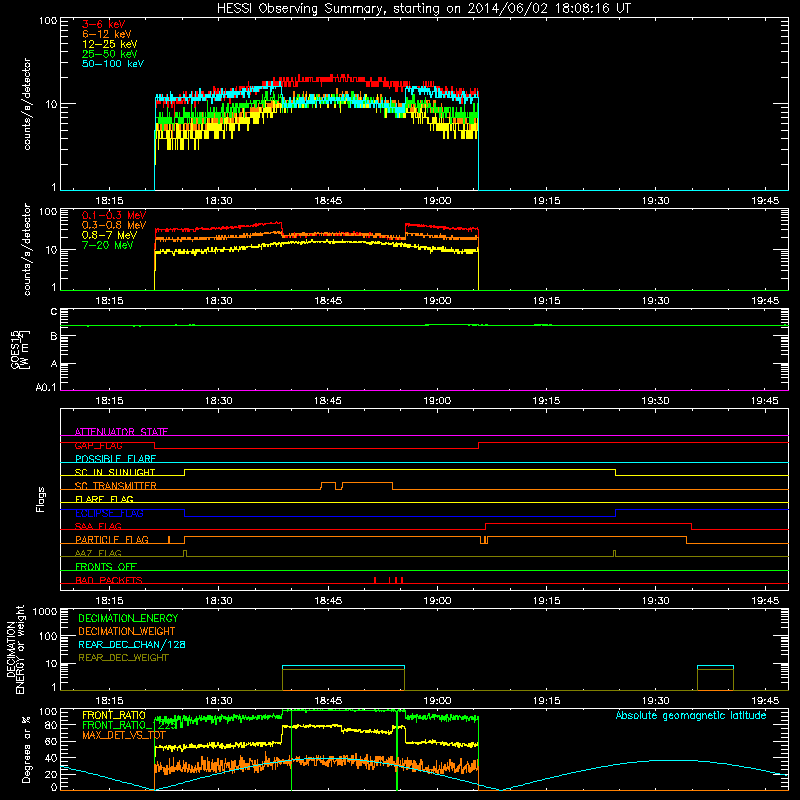Click the 18:15 tick under the keV plot
This screenshot has width=800, height=800.
(109, 201)
